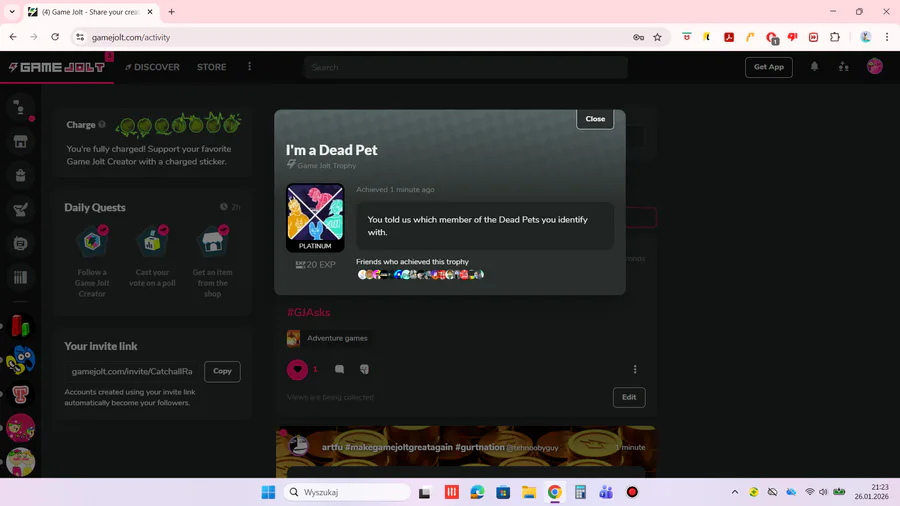The height and width of the screenshot is (506, 900).
Task: Open the password key icon in address bar
Action: coord(638,37)
